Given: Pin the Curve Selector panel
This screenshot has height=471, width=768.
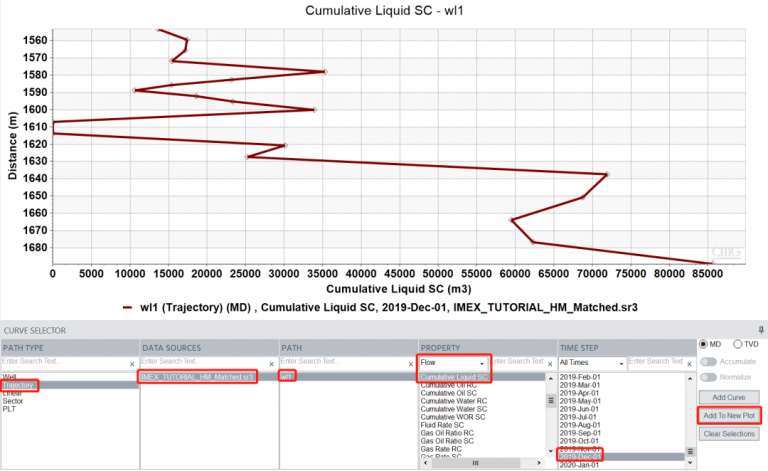Looking at the screenshot, I should (x=761, y=329).
